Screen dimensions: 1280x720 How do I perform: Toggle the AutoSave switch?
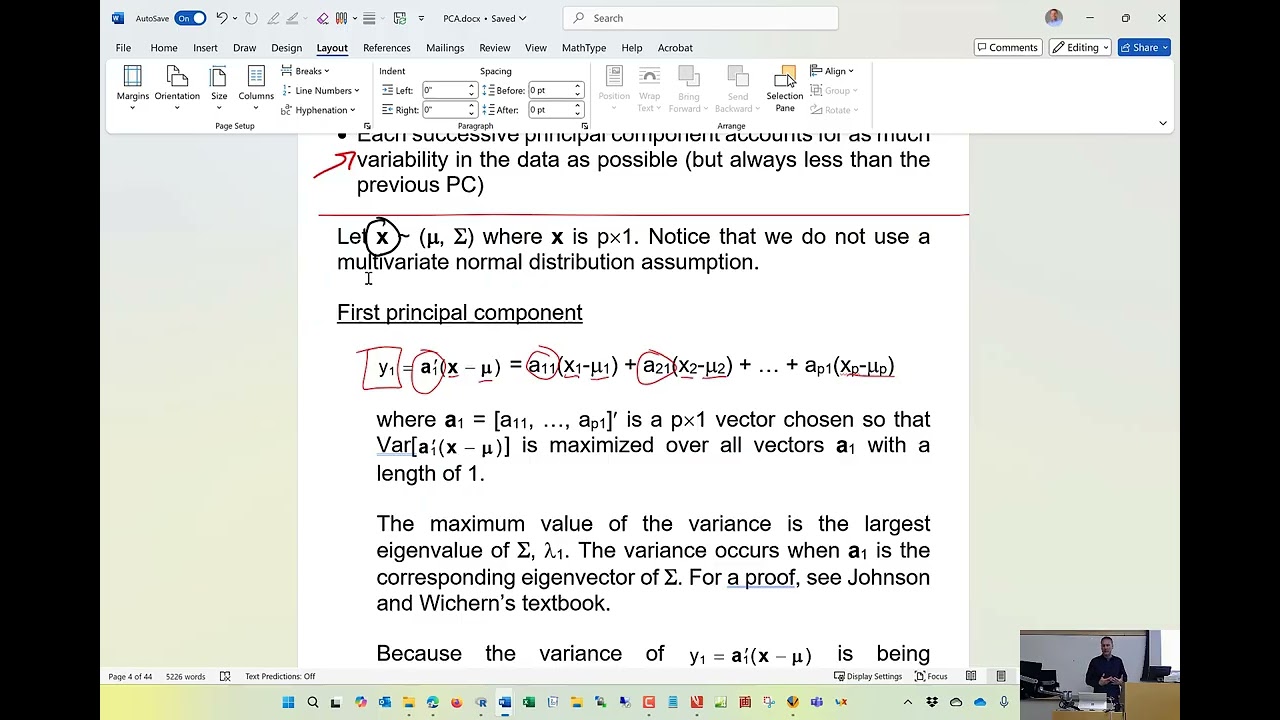point(189,18)
